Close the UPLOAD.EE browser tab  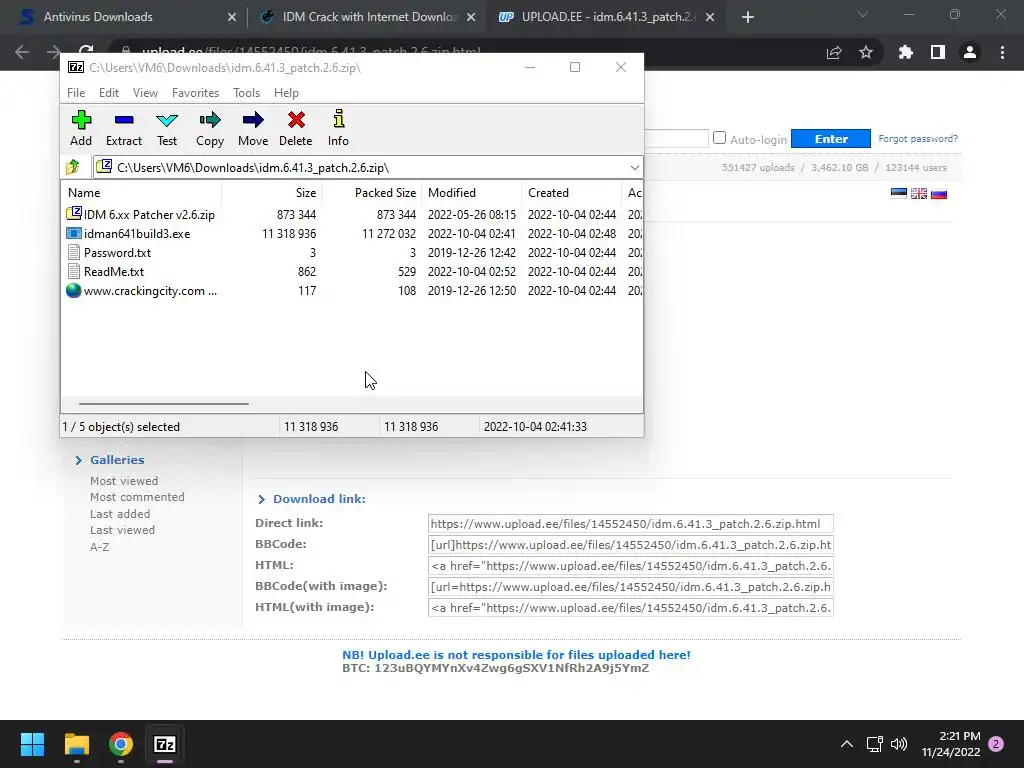[710, 18]
